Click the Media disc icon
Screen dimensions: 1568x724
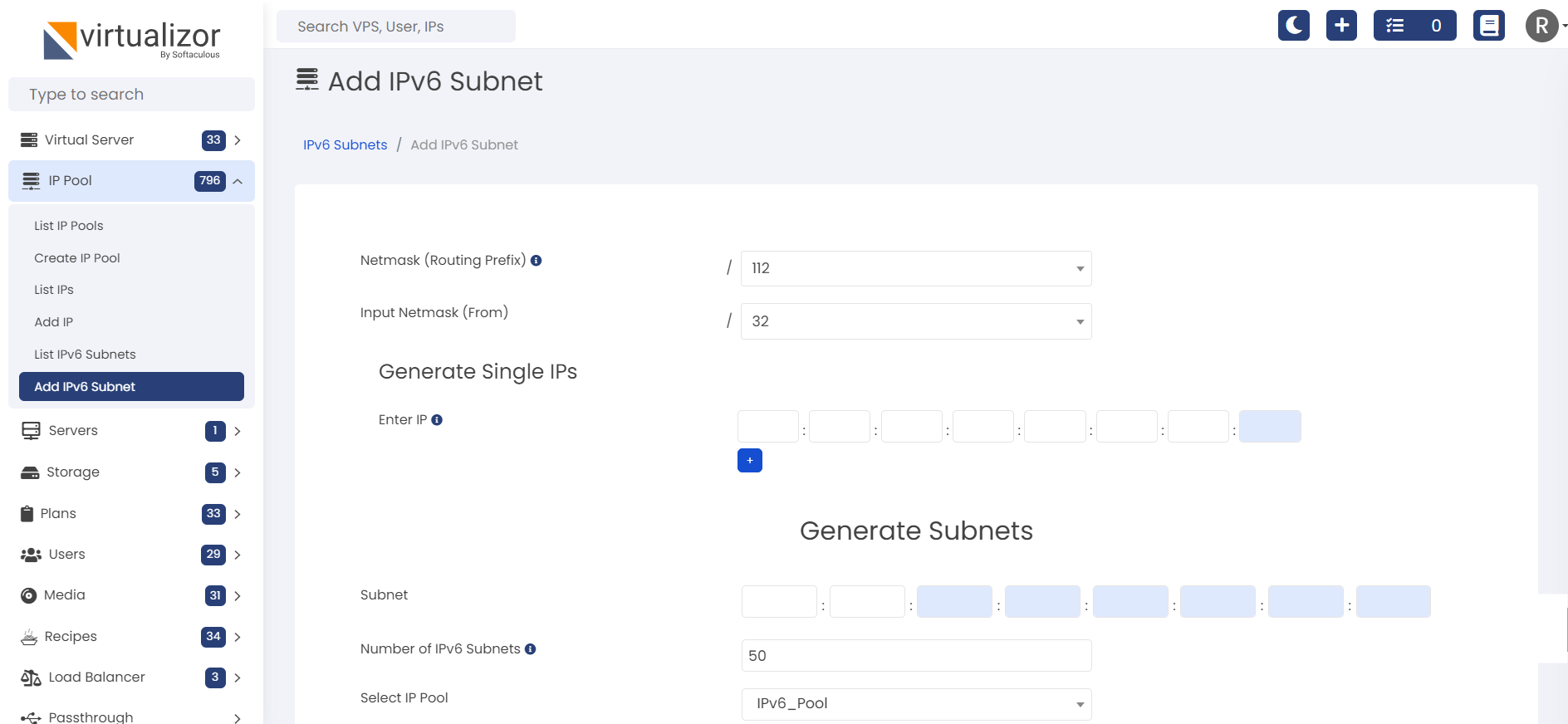pyautogui.click(x=29, y=595)
